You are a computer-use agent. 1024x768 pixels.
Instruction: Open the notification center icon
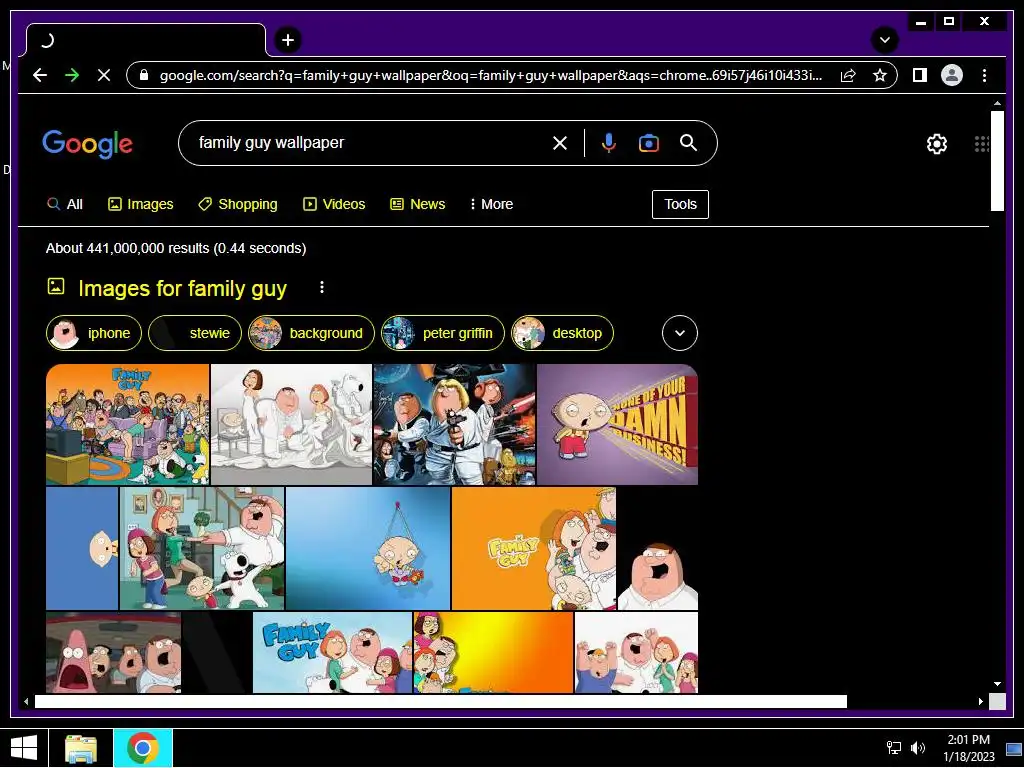pyautogui.click(x=1014, y=749)
